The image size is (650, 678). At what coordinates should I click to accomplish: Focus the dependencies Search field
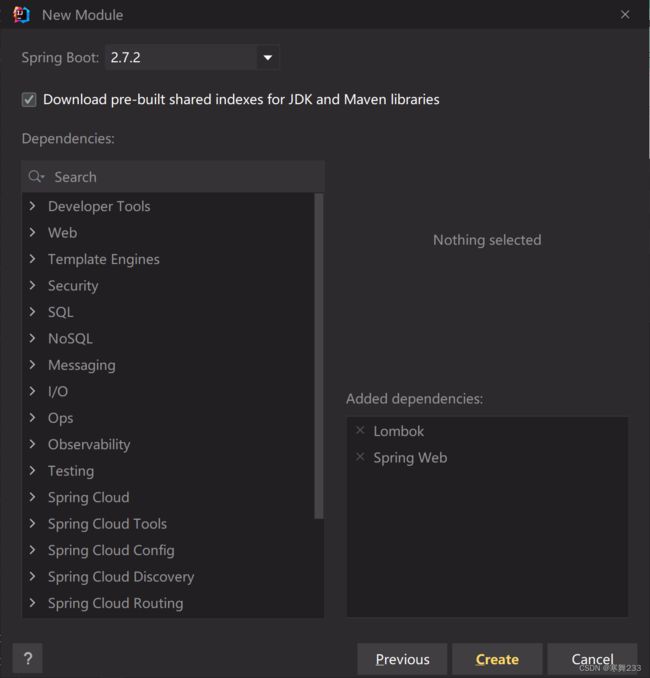[173, 176]
